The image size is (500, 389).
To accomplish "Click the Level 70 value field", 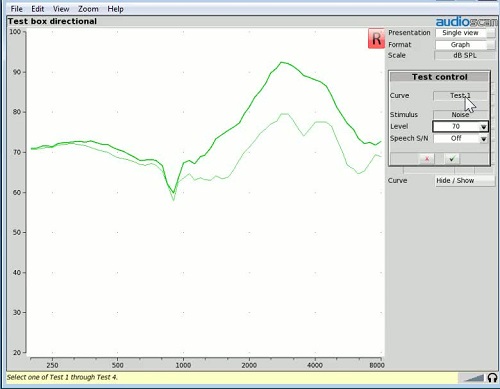I will pyautogui.click(x=456, y=126).
